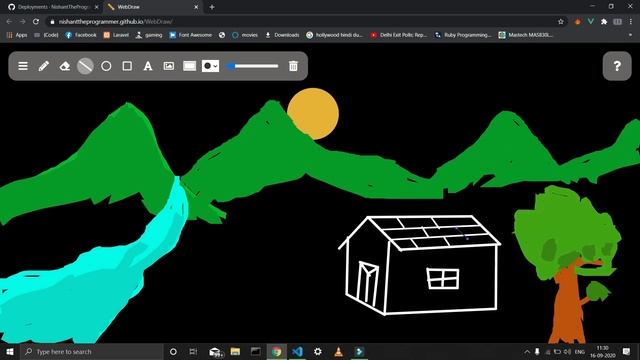
Task: Click the taskbar clock and date
Action: coord(603,351)
